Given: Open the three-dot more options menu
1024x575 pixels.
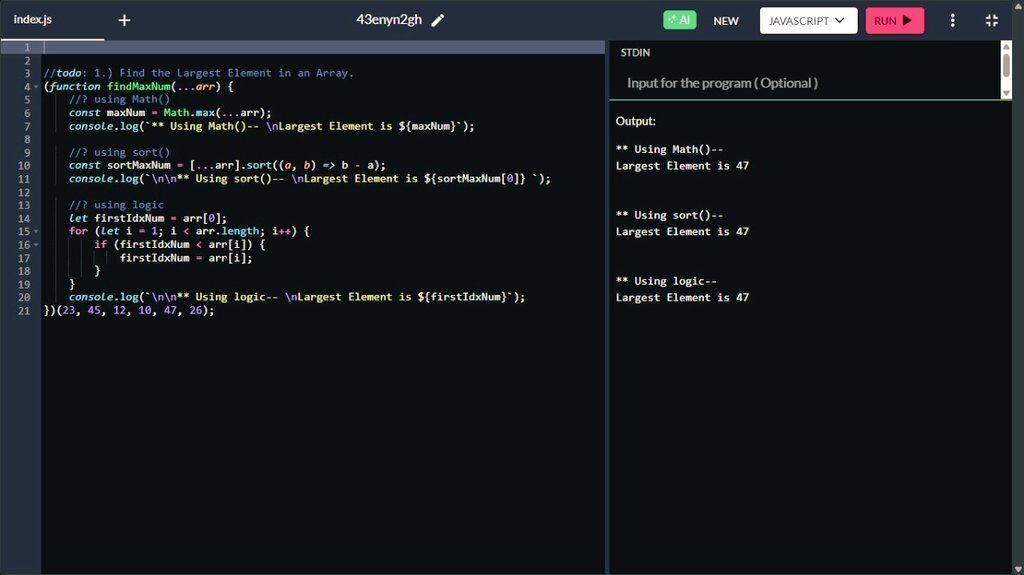Looking at the screenshot, I should [952, 20].
